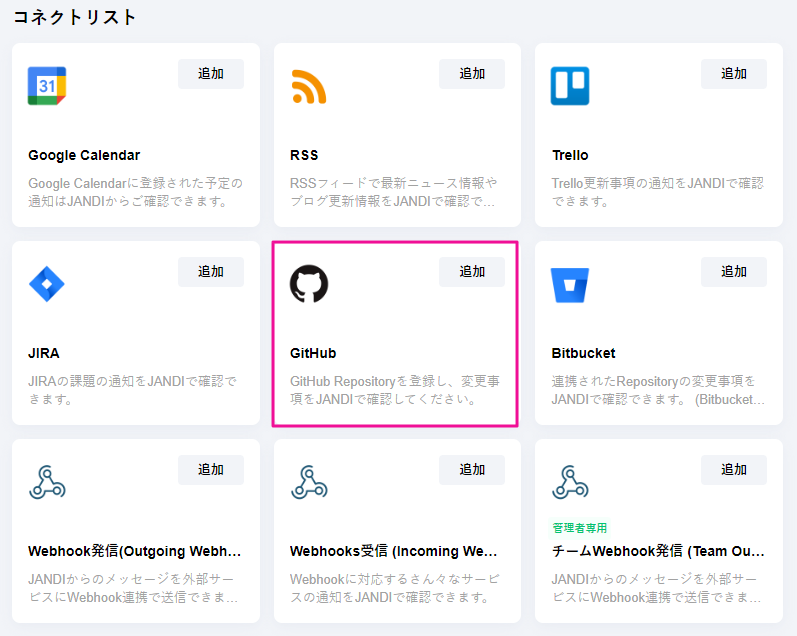Select the Trello card title

tap(570, 156)
